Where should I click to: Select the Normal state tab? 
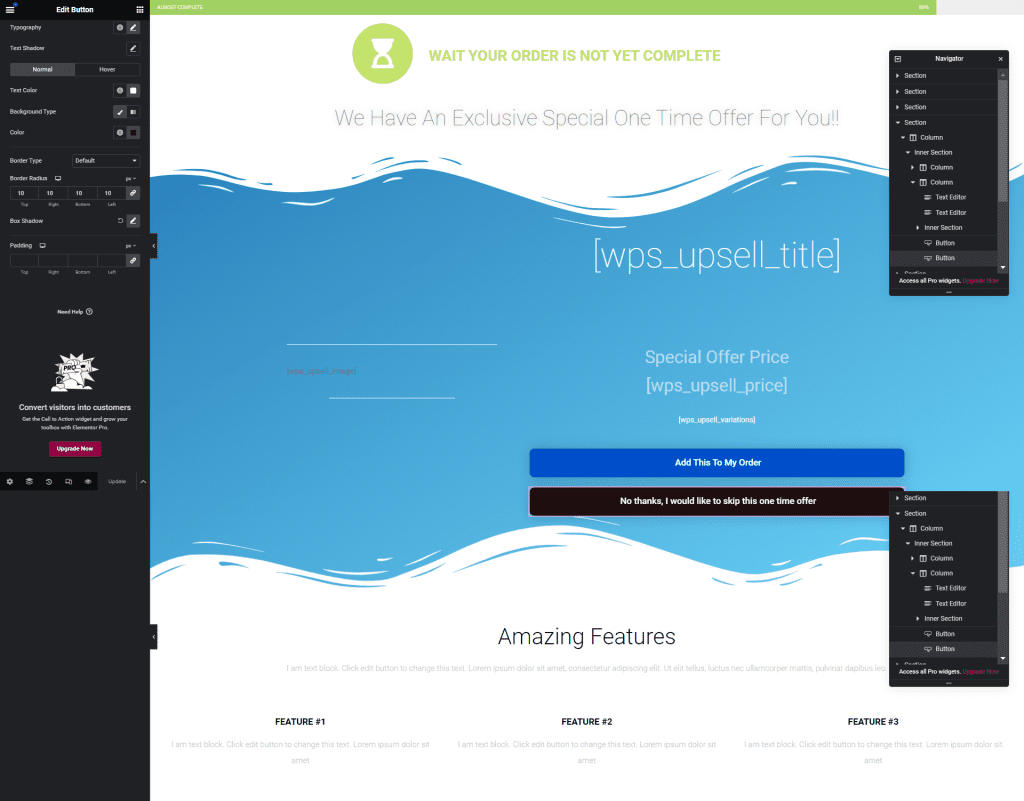tap(42, 69)
